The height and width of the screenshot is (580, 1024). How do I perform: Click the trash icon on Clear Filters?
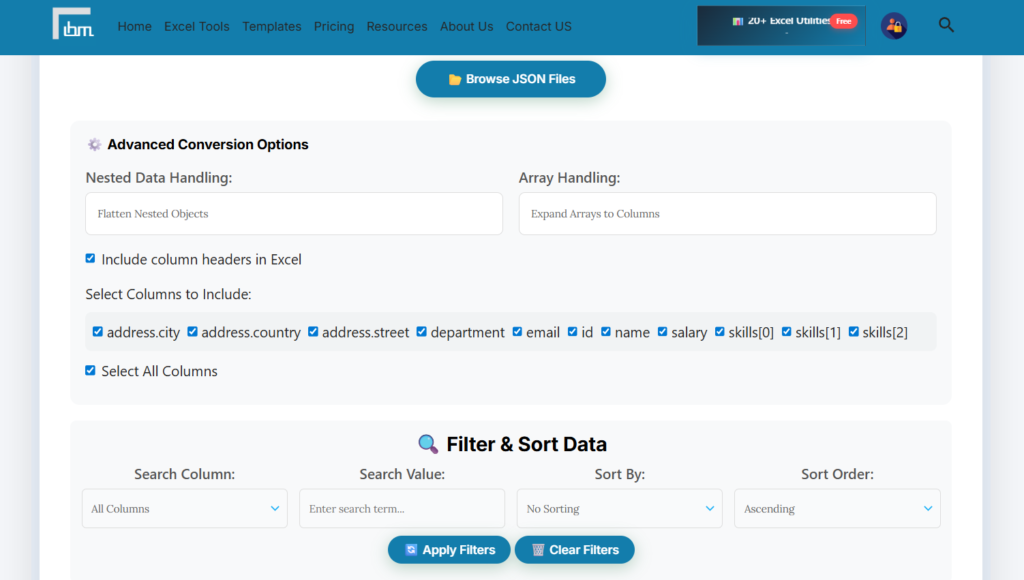click(535, 549)
